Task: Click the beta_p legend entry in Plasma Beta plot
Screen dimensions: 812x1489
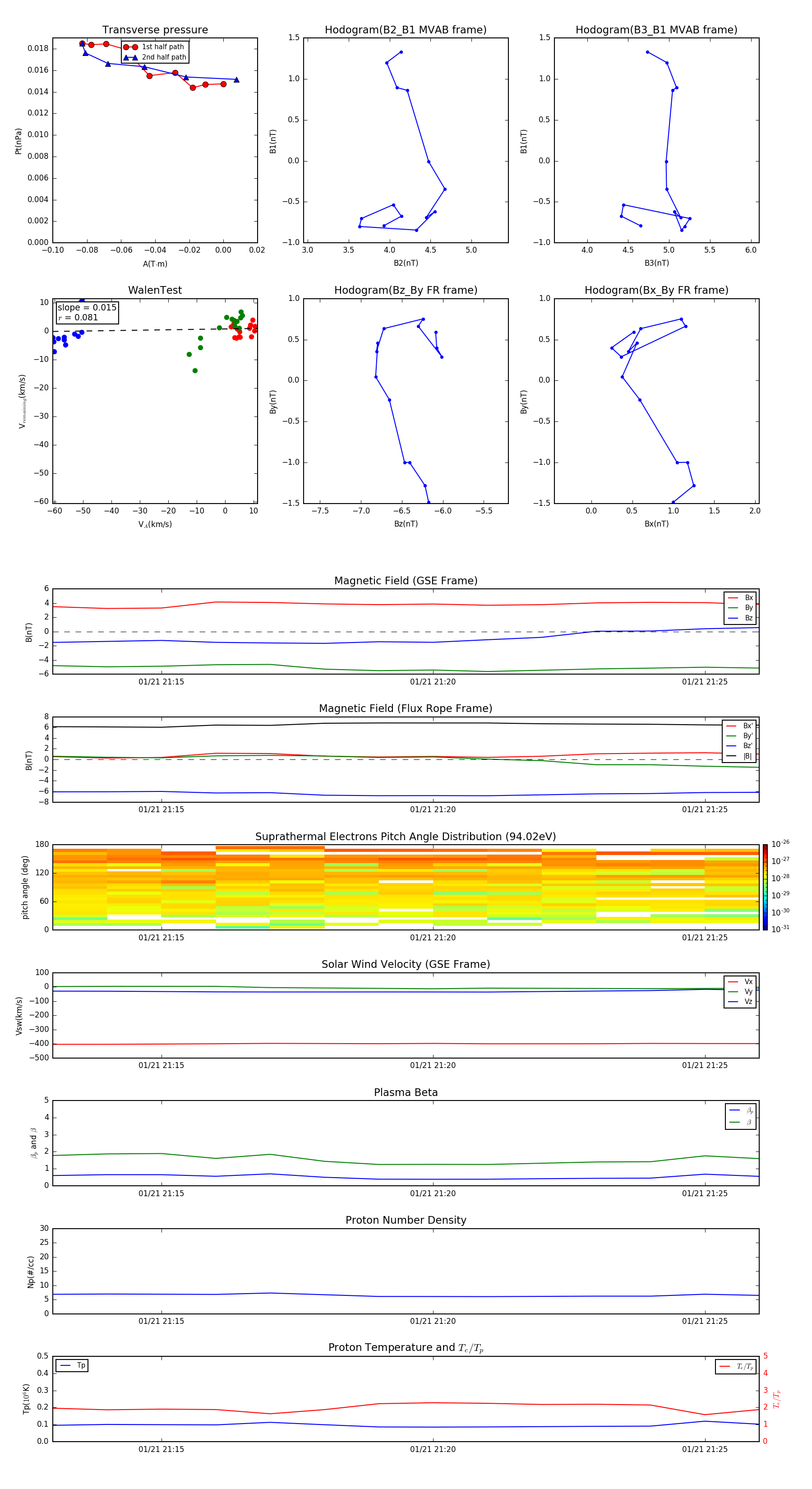Action: (x=741, y=1110)
